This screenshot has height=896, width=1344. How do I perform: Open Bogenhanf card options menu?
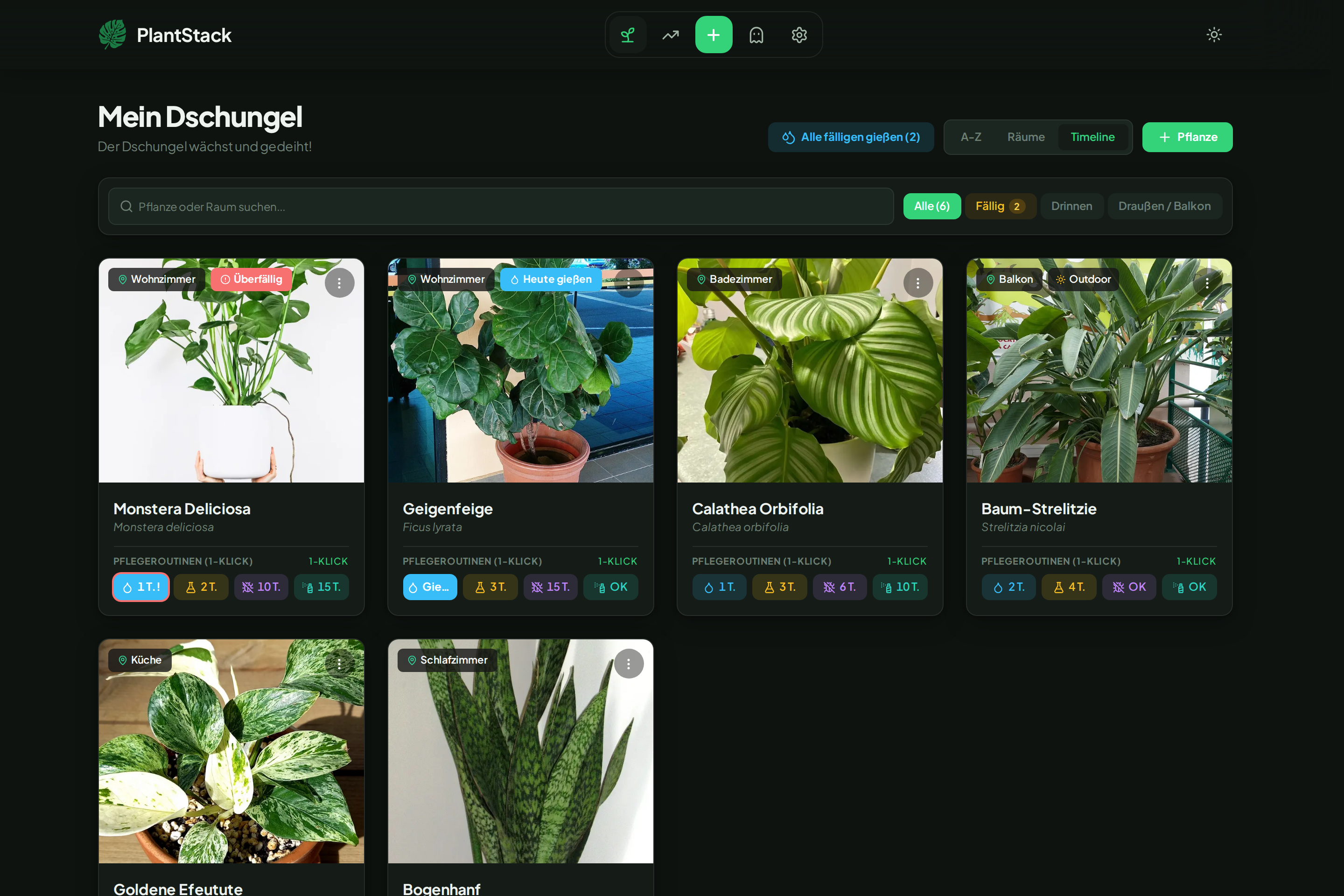(x=629, y=664)
